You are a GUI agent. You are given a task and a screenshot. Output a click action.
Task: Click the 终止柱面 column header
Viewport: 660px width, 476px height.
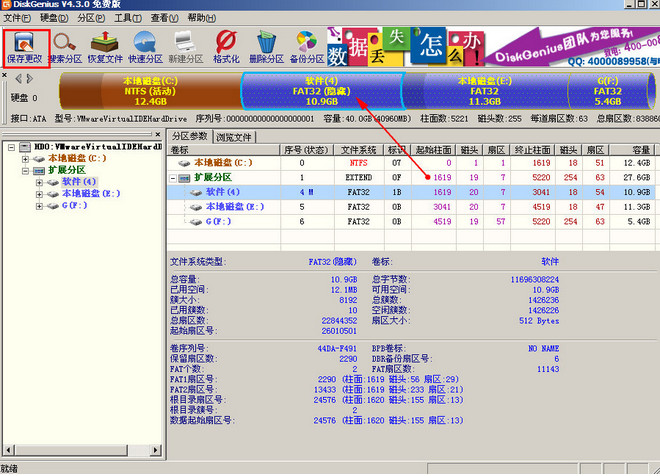tap(532, 150)
